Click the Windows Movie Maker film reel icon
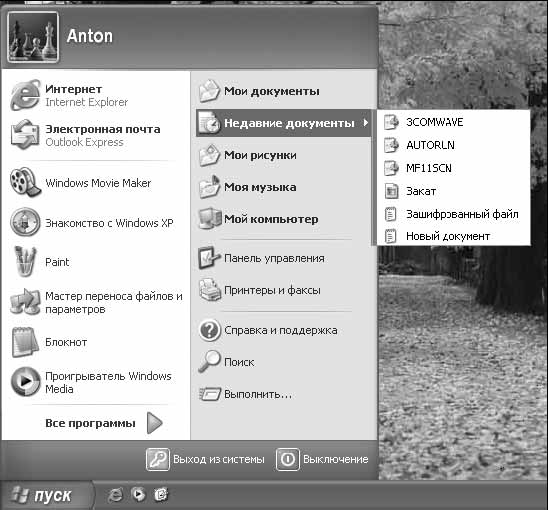 pos(25,182)
